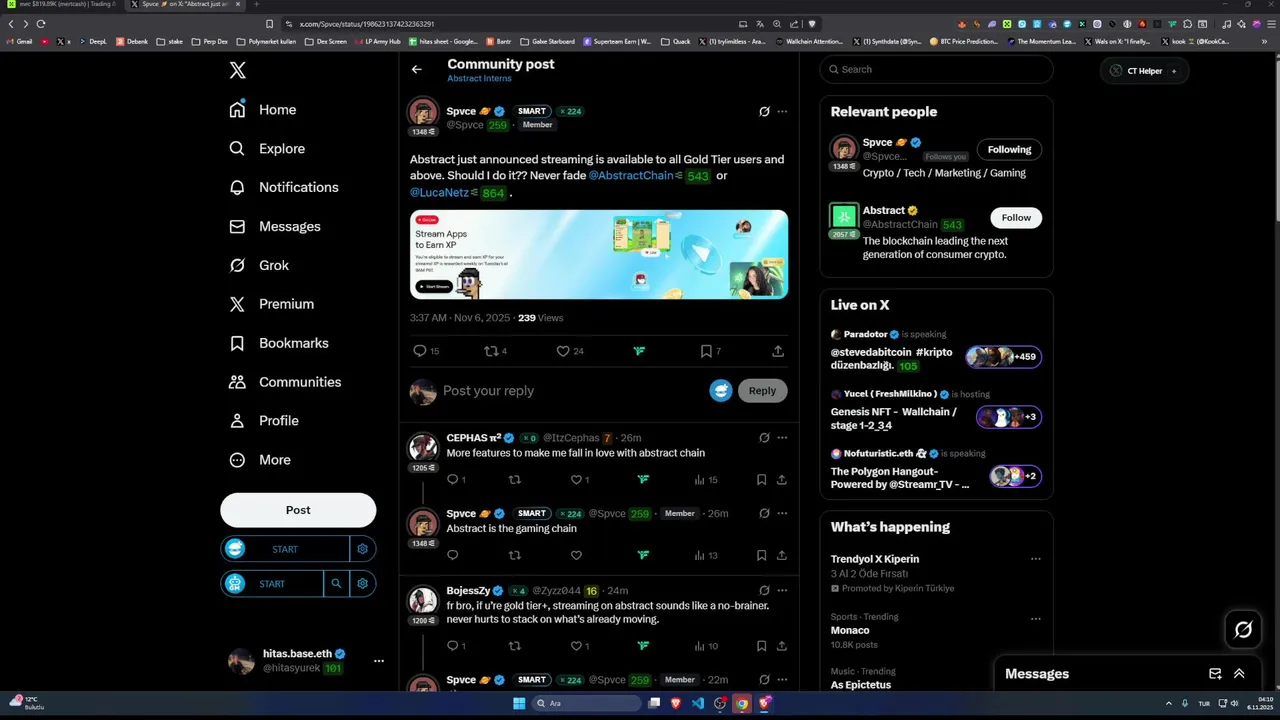The image size is (1280, 720).
Task: Open Chrome from the taskbar
Action: pyautogui.click(x=742, y=703)
